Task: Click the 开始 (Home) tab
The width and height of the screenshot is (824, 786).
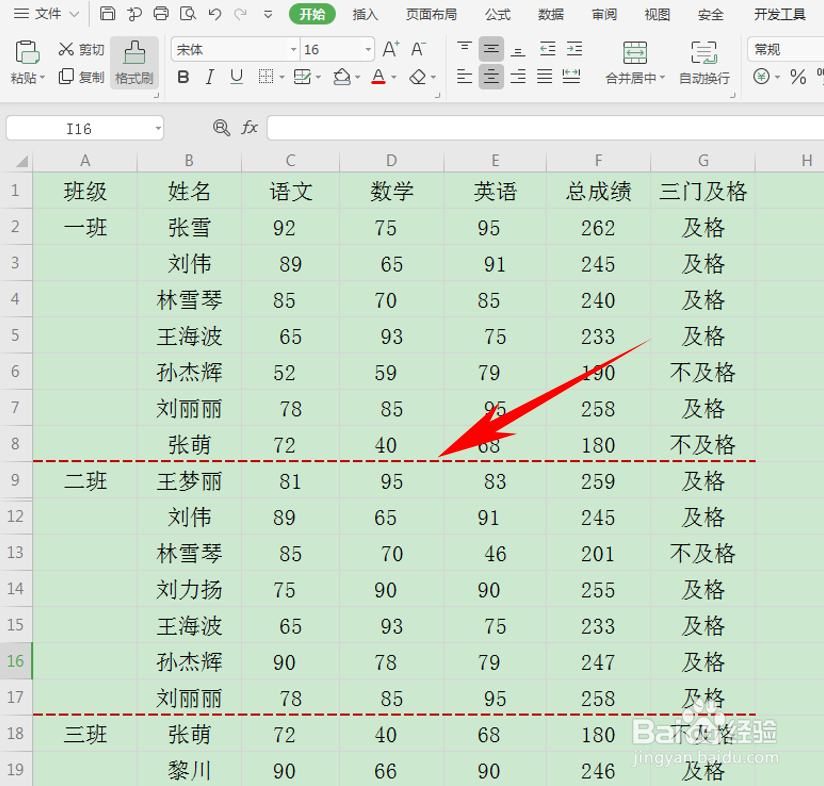Action: (312, 14)
